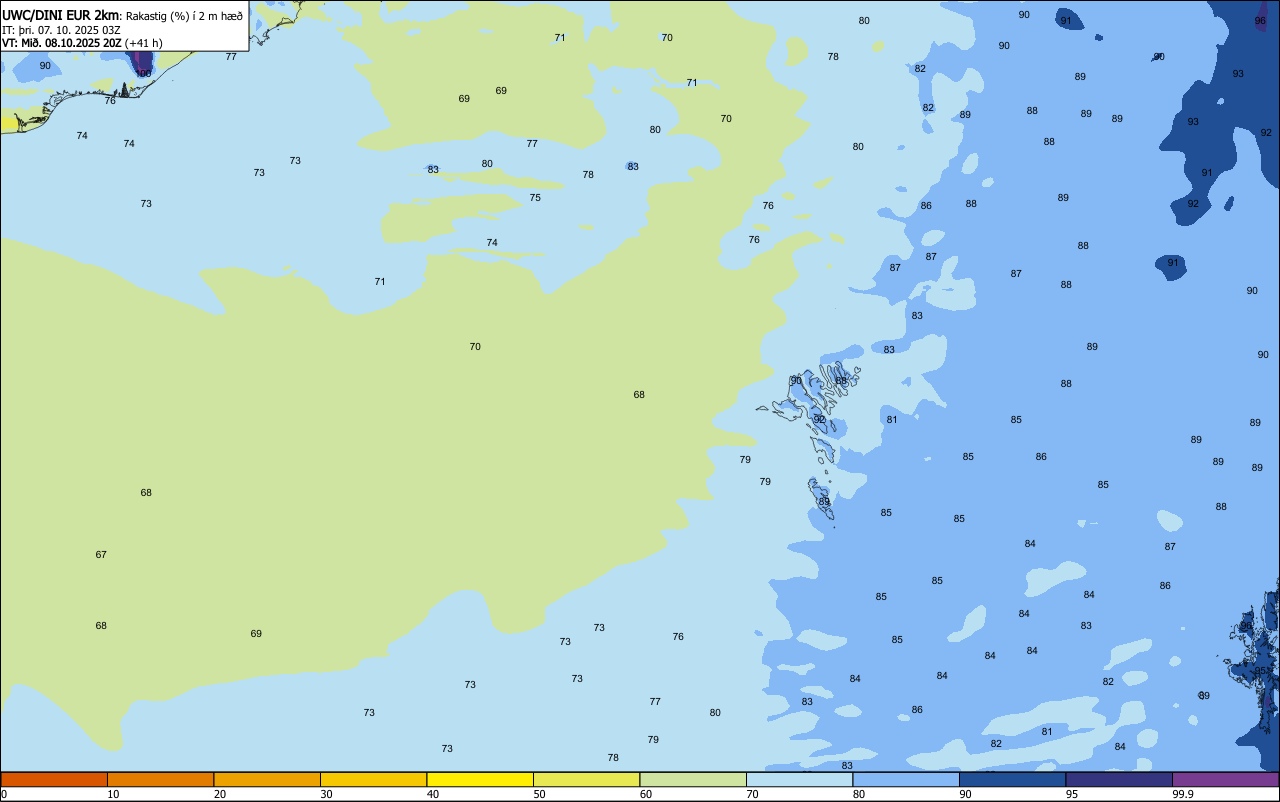Click the 75 humidity value on the map
The width and height of the screenshot is (1280, 802).
[535, 197]
